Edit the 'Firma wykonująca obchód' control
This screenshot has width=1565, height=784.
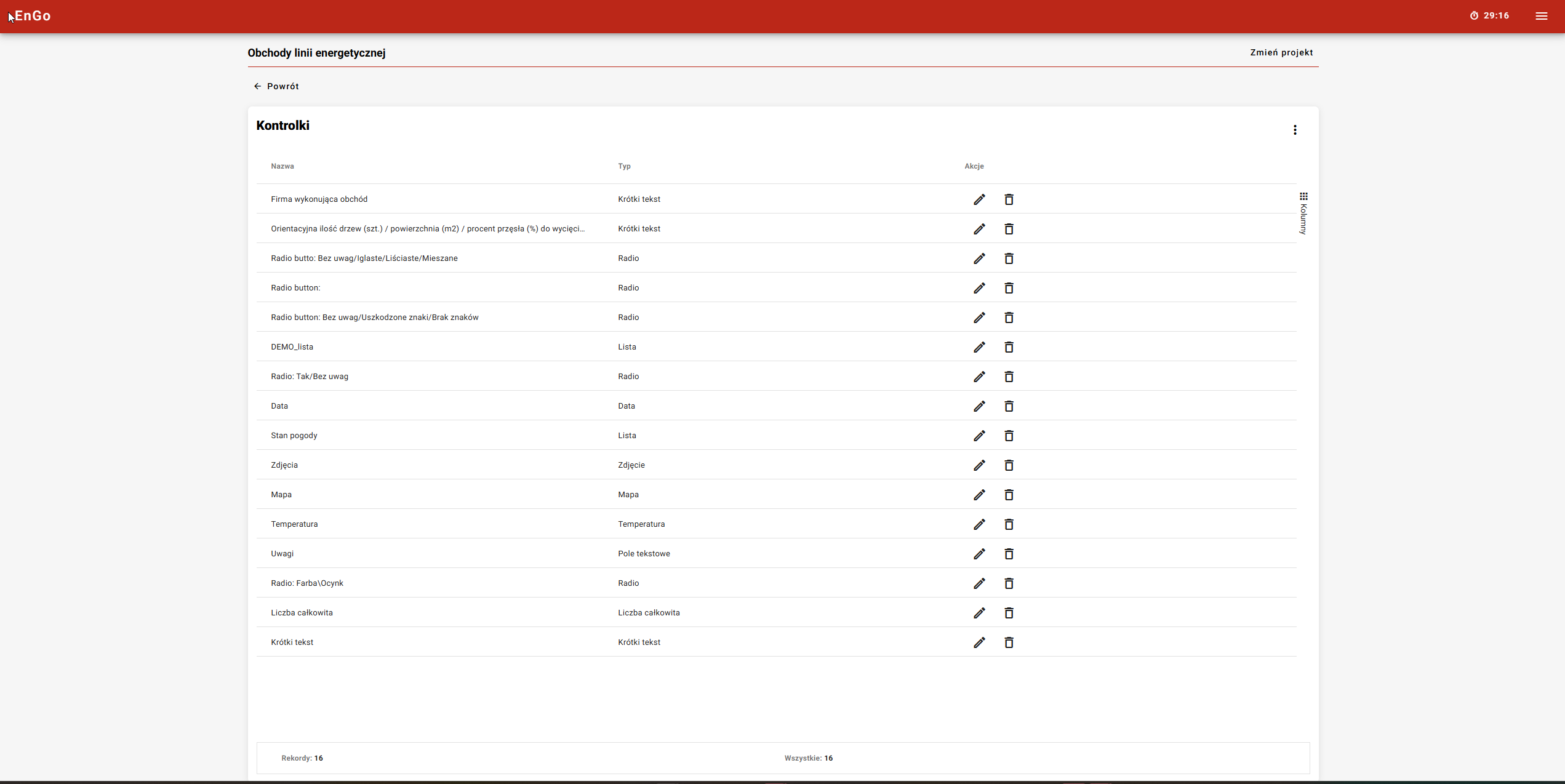979,199
